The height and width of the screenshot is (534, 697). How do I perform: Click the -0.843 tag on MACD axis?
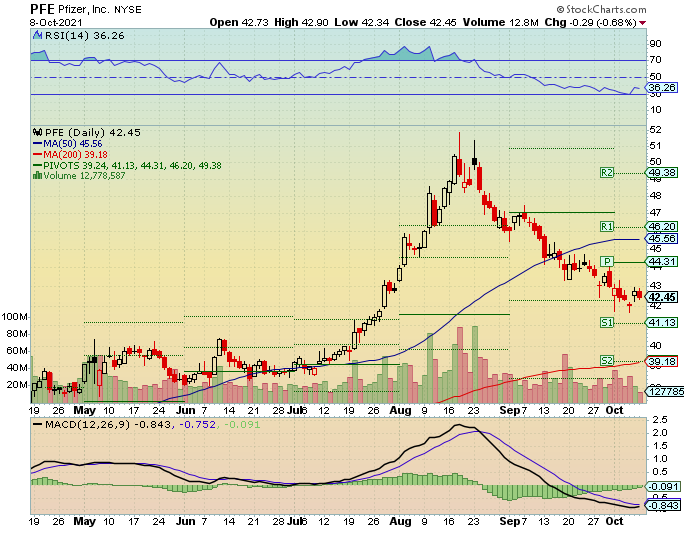click(663, 506)
